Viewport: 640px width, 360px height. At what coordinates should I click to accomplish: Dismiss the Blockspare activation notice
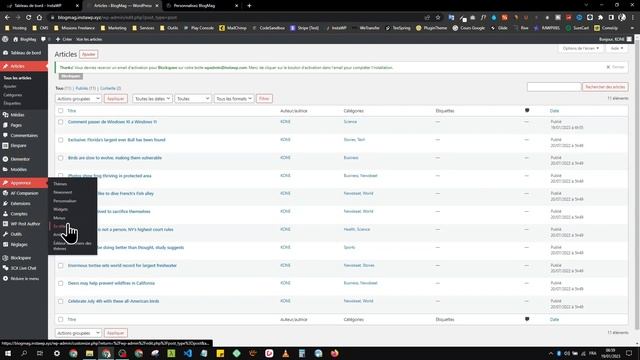(x=615, y=67)
